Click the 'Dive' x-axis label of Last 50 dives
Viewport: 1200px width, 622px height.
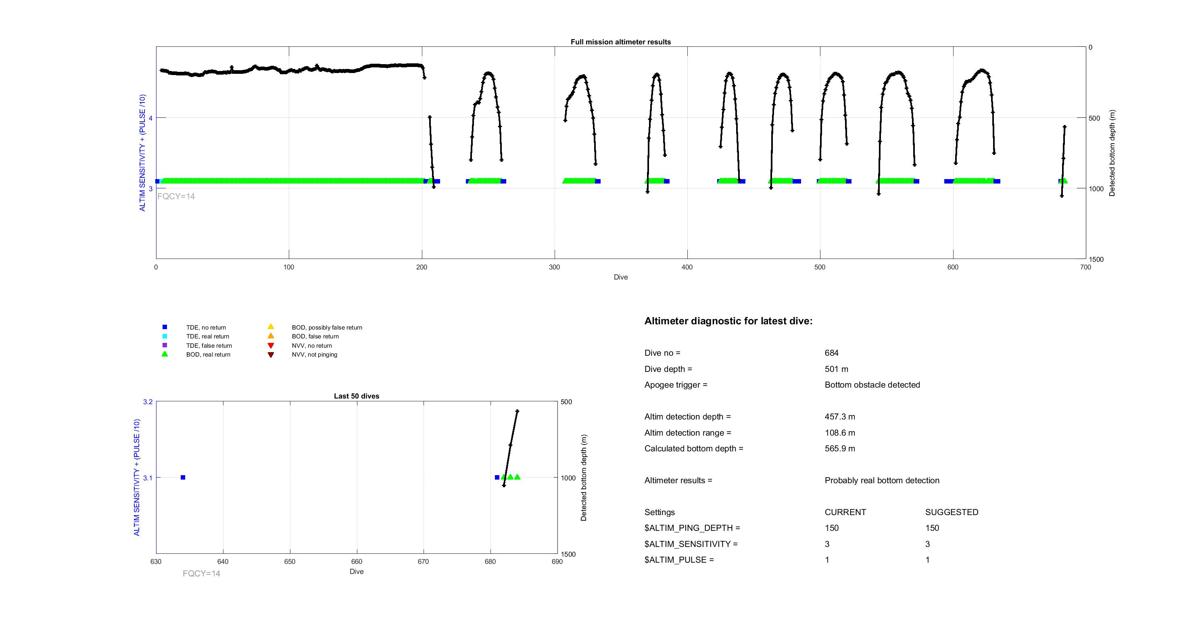(357, 572)
